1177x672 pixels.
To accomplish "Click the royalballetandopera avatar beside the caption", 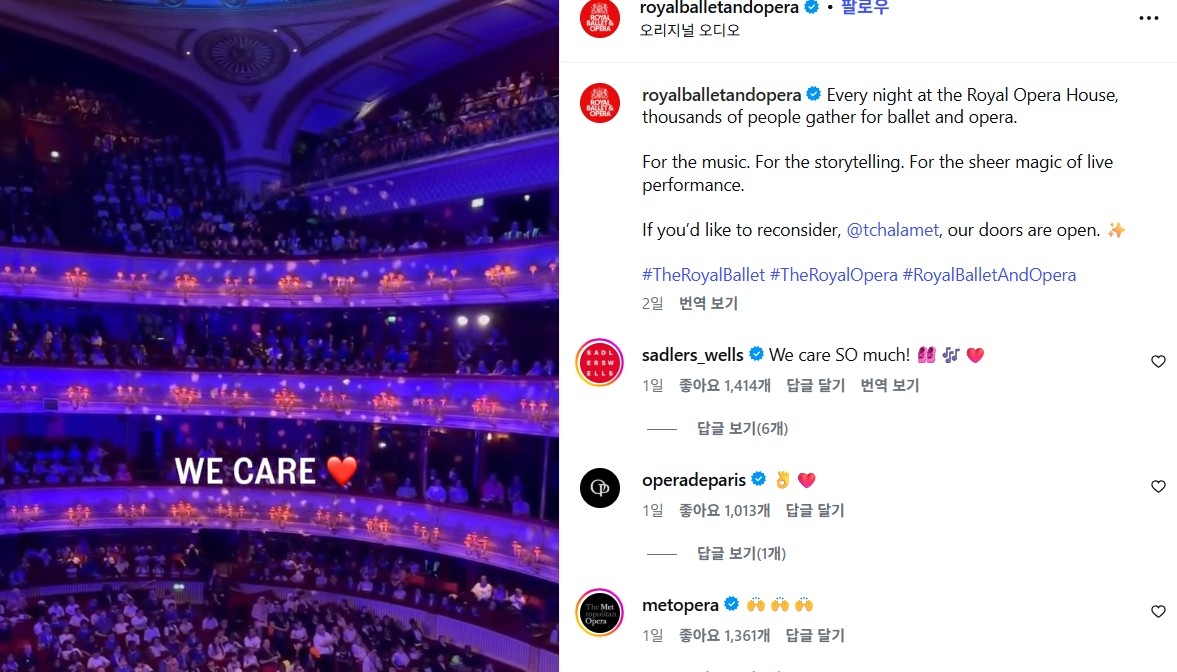I will pos(599,103).
